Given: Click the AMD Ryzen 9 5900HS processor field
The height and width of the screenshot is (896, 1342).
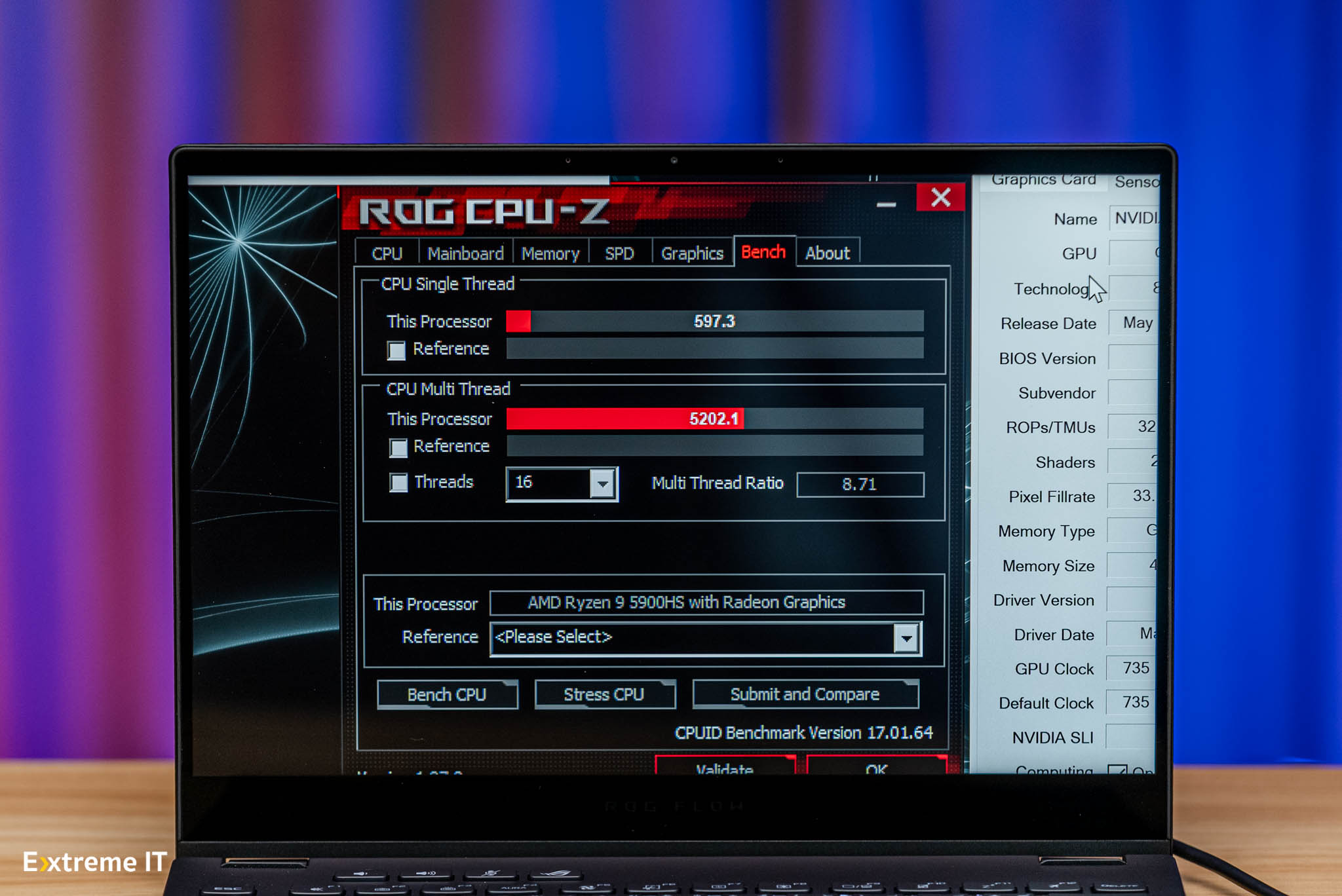Looking at the screenshot, I should point(706,603).
